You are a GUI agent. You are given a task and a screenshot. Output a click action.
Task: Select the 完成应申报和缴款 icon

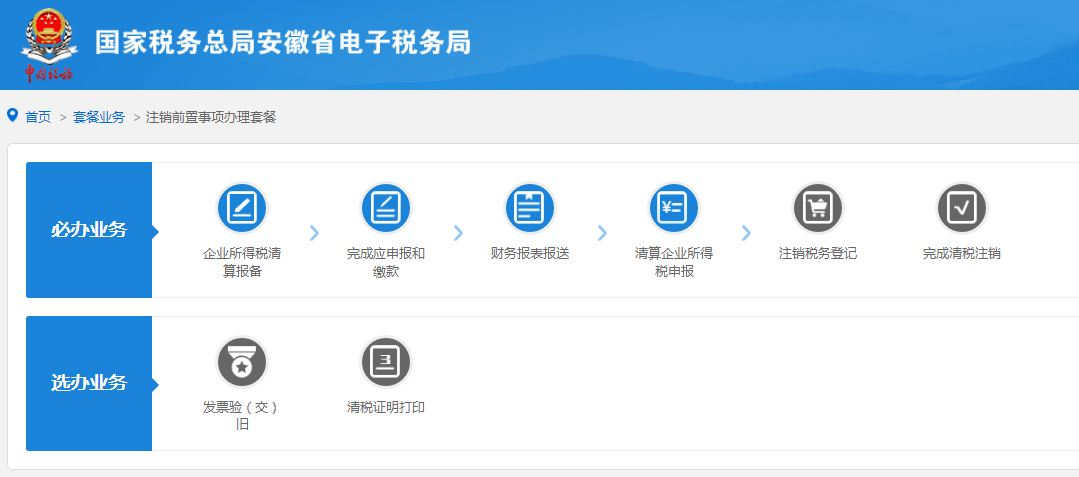tap(385, 208)
